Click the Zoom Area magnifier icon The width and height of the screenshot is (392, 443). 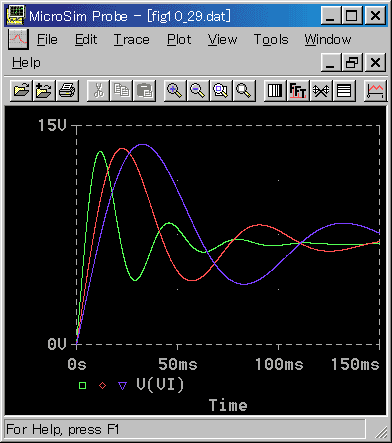[x=221, y=90]
